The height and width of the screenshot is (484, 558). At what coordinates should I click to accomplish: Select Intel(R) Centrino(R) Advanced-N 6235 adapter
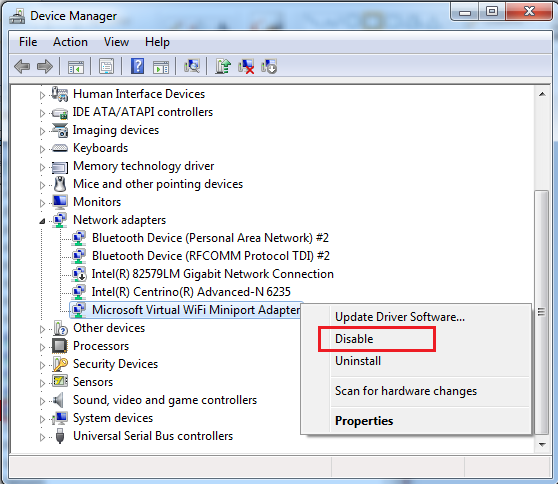click(191, 292)
